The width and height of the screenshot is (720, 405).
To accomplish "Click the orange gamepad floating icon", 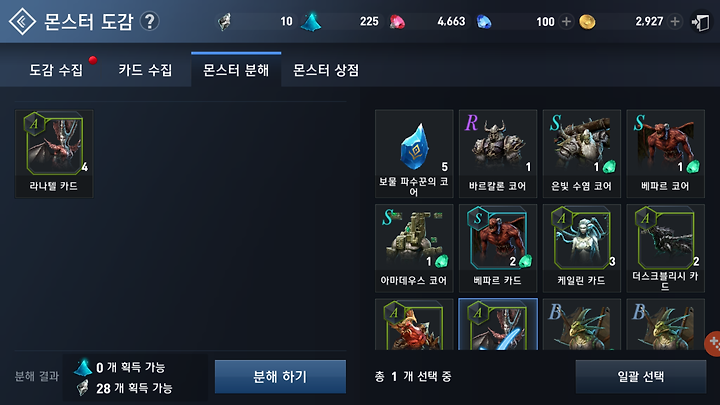I will 713,343.
